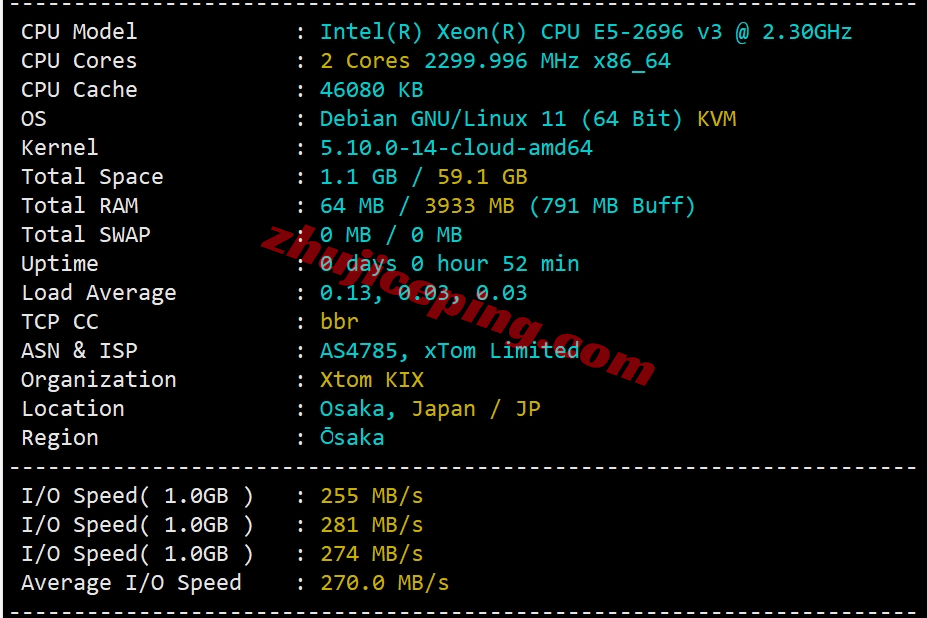The image size is (927, 618).
Task: Select '64 MB / 3933 MB (791 MB Buff)' value
Action: pos(507,206)
